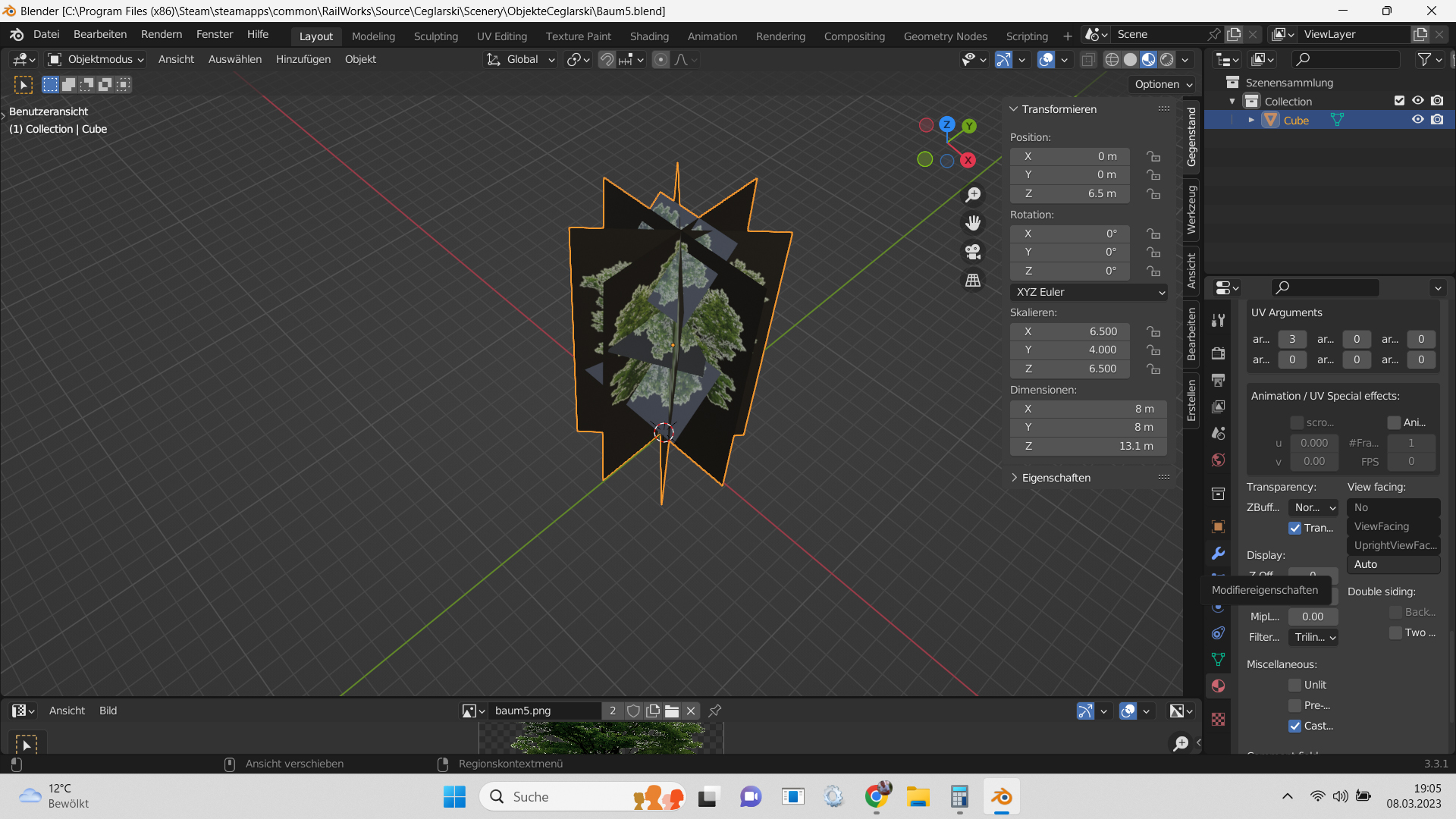Disable Cube render camera icon
The width and height of the screenshot is (1456, 819).
click(x=1437, y=120)
